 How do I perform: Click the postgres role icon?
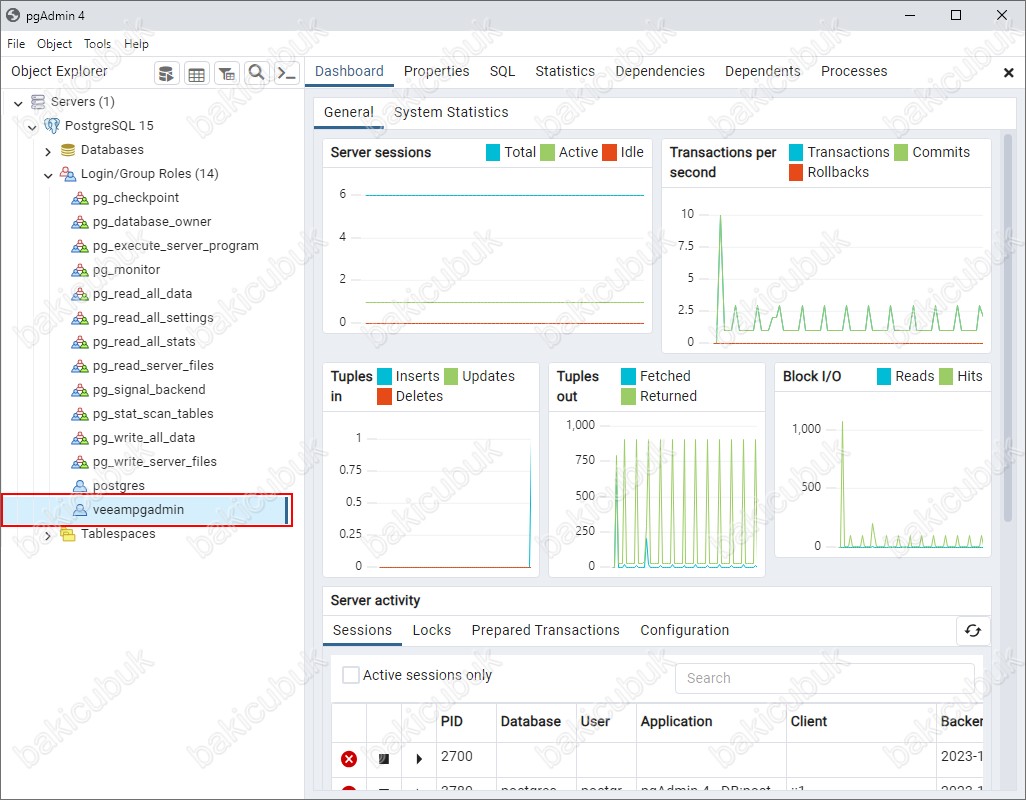pyautogui.click(x=80, y=485)
